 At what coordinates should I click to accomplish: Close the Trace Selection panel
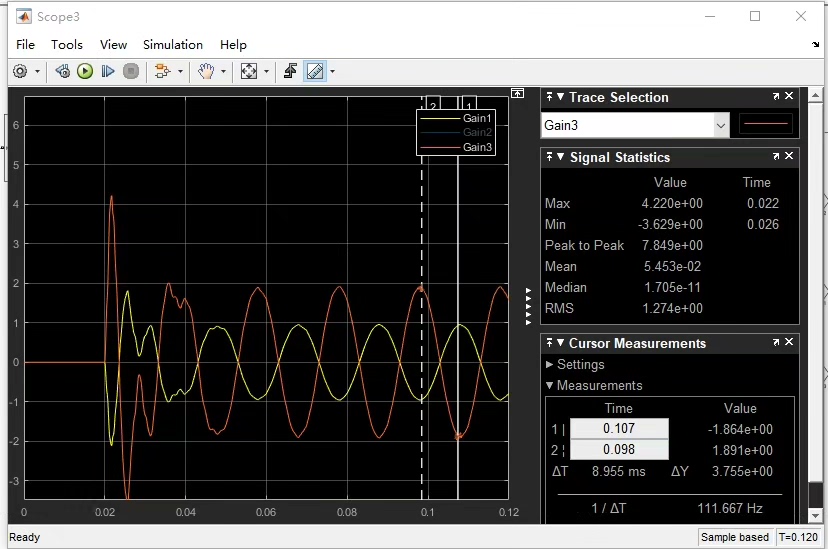tap(789, 96)
